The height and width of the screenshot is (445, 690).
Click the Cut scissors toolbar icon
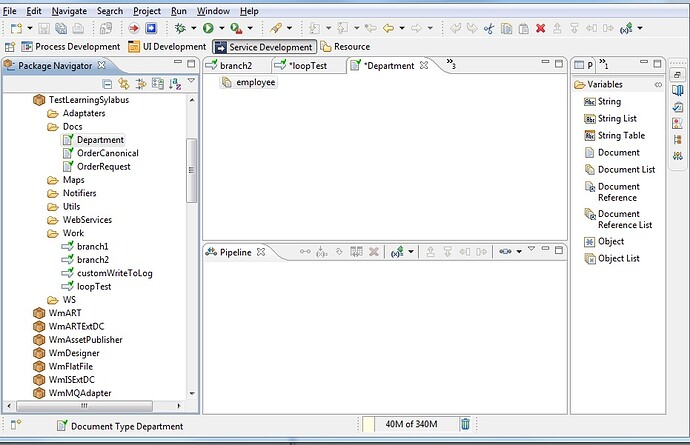coord(489,29)
